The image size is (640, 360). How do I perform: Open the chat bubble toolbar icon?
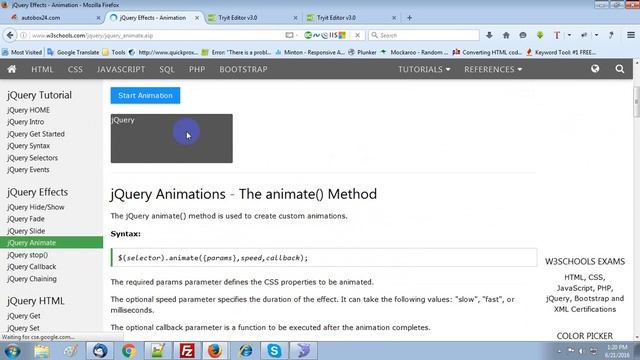pyautogui.click(x=523, y=36)
